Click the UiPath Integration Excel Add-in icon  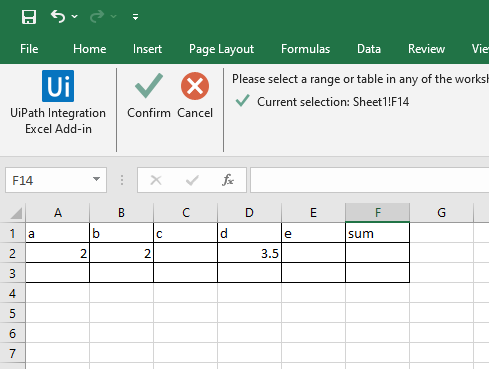(58, 86)
